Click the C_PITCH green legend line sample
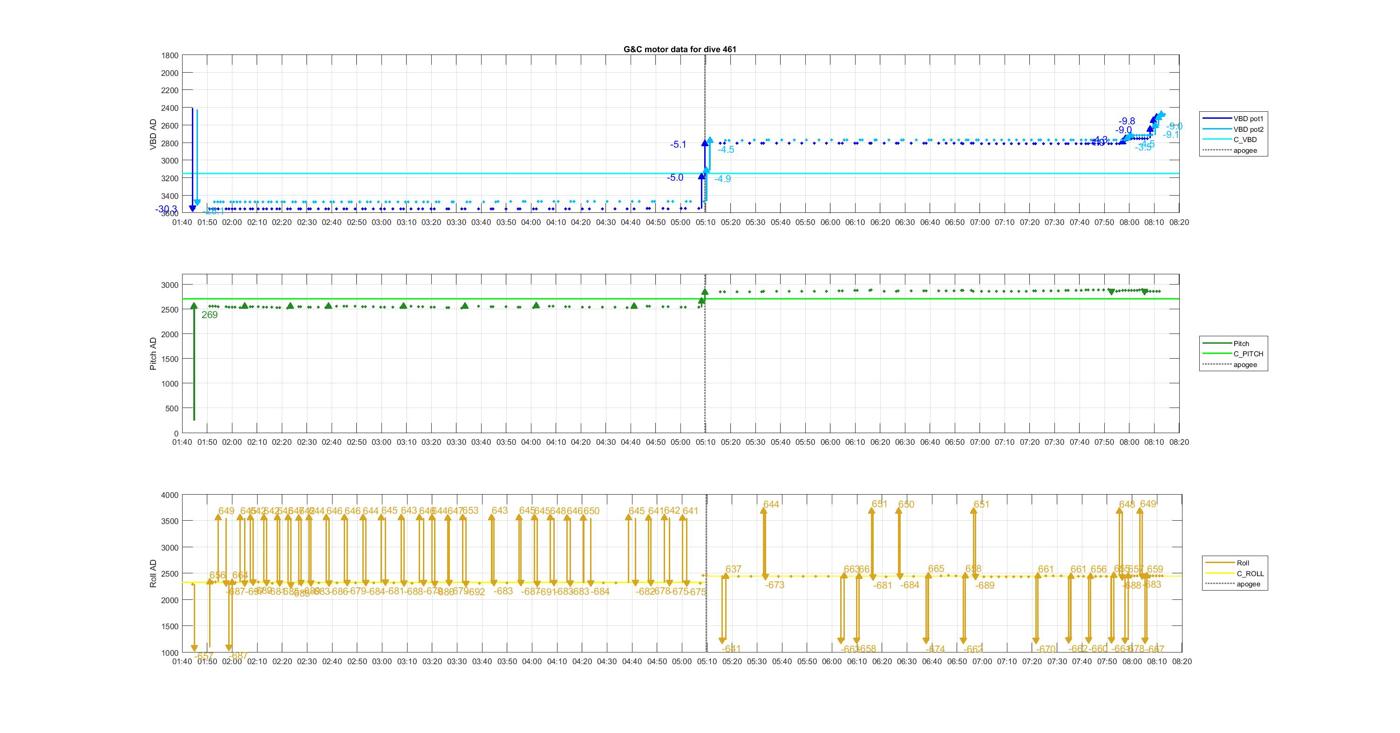 coord(1218,354)
